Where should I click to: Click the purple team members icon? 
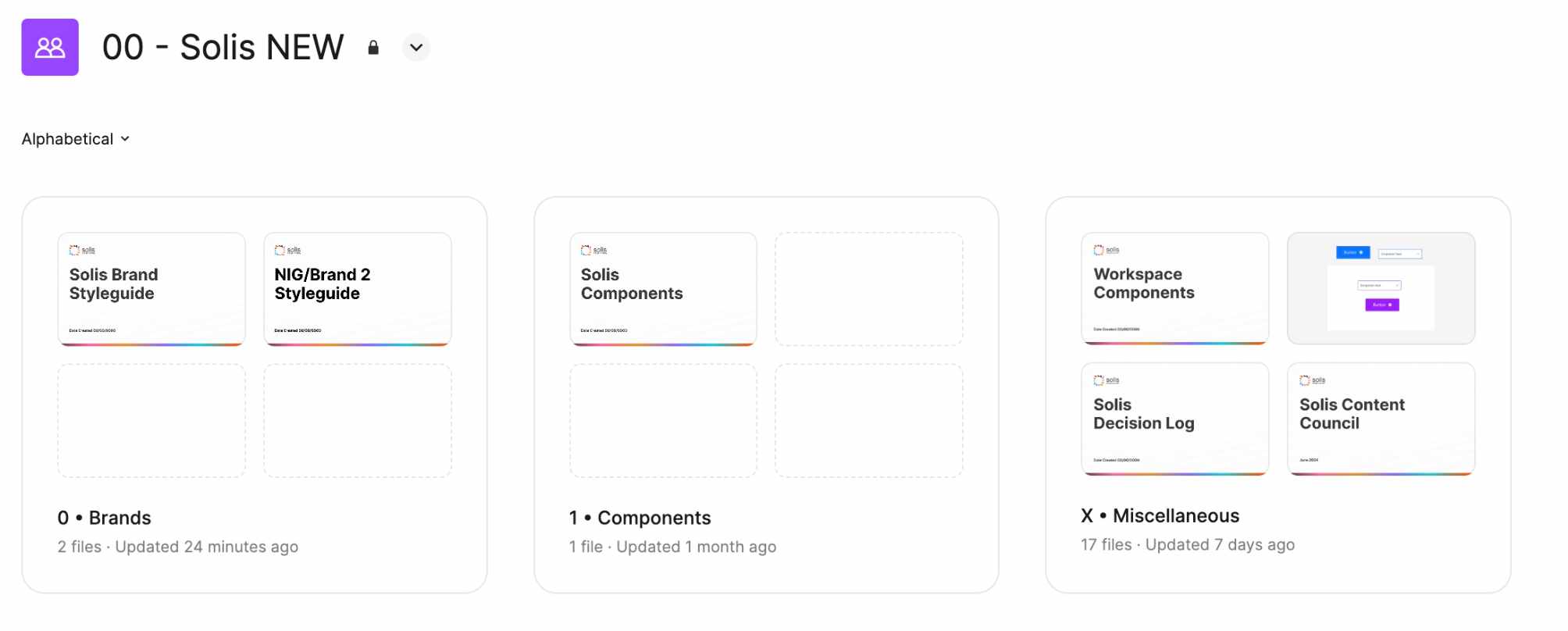[49, 48]
